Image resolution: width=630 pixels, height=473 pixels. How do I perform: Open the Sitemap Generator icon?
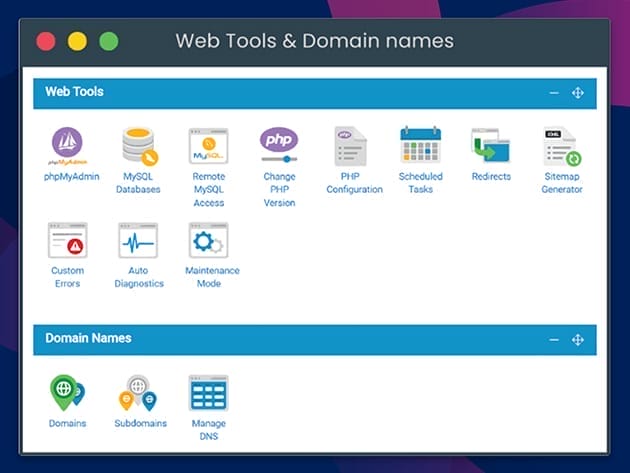[x=562, y=146]
